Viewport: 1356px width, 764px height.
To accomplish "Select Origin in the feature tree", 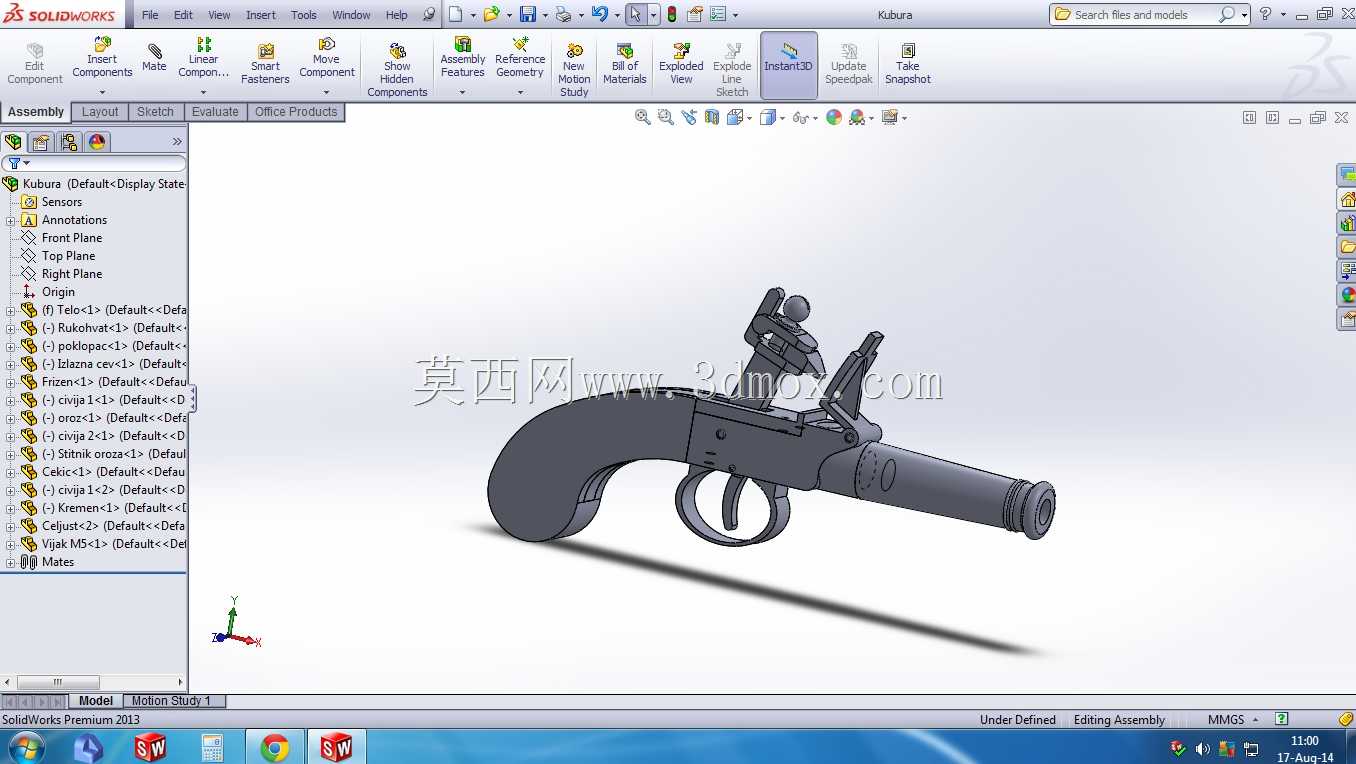I will coord(58,292).
